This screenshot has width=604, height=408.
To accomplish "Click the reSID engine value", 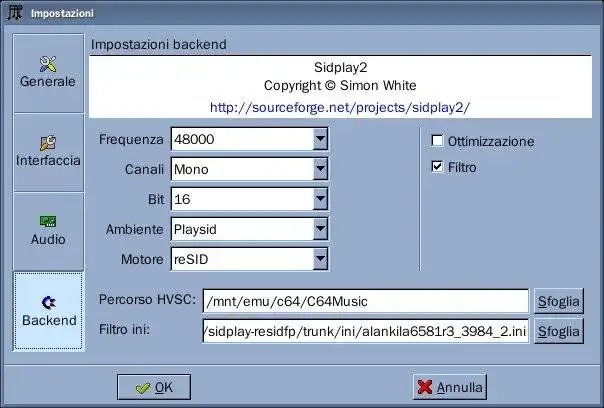I will coord(191,259).
